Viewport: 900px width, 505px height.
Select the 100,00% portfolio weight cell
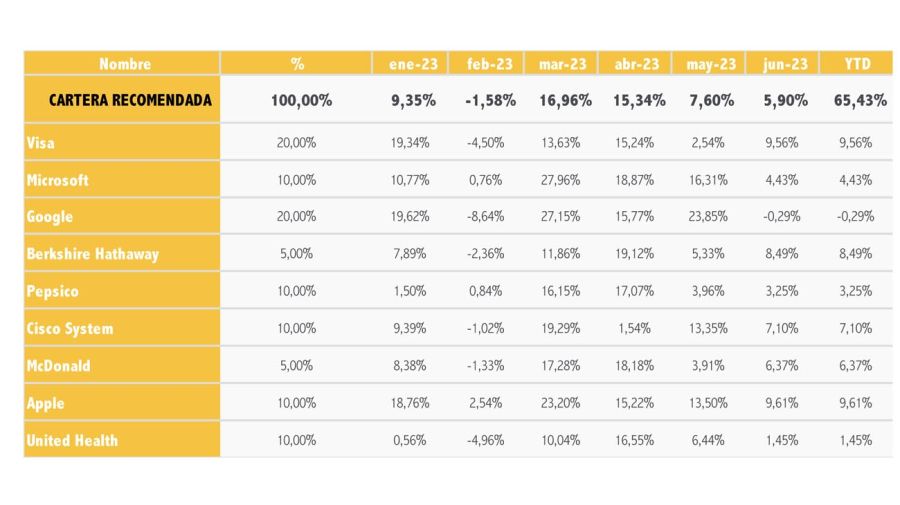301,100
